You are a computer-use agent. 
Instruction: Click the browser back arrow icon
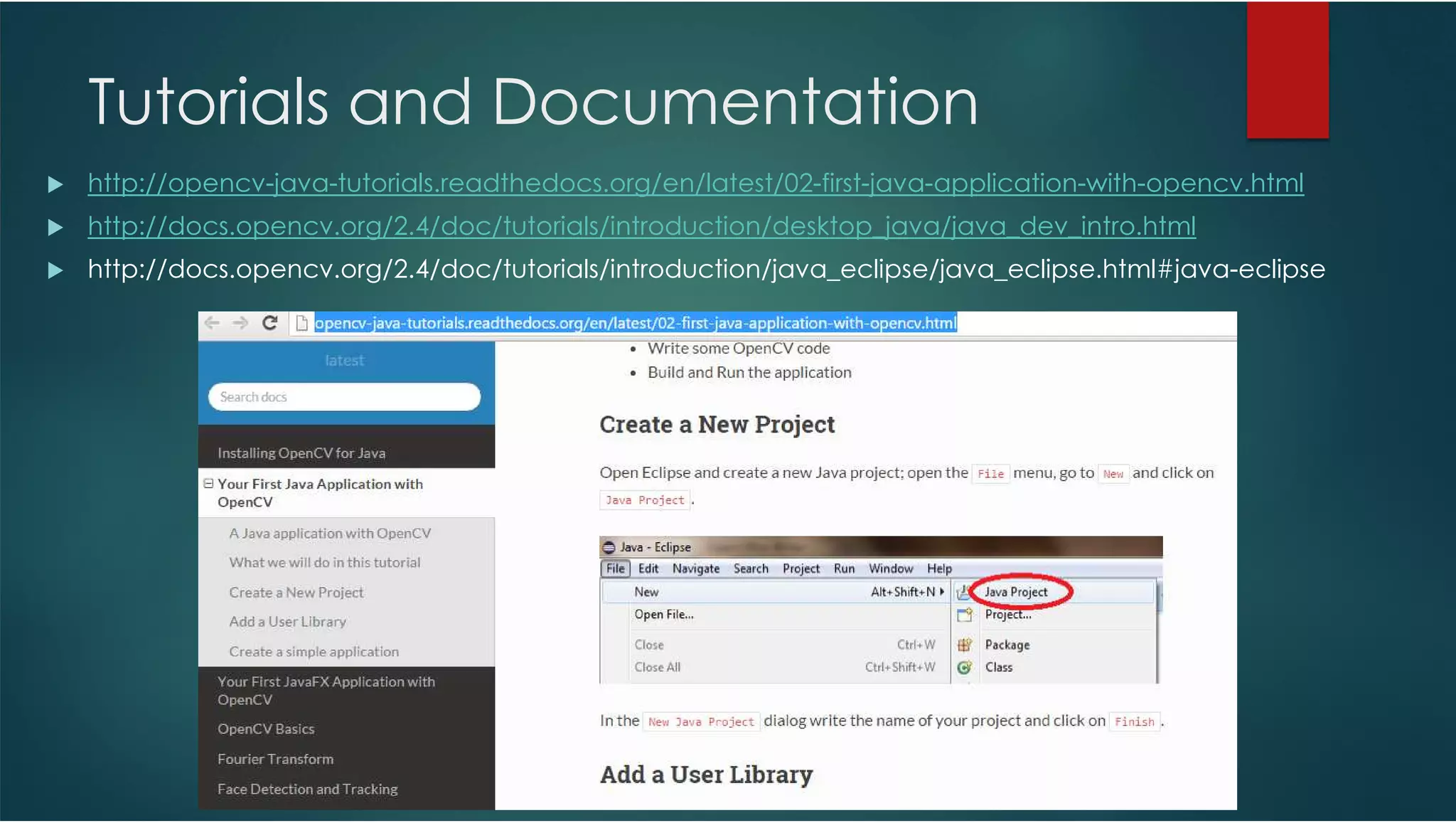[x=212, y=323]
